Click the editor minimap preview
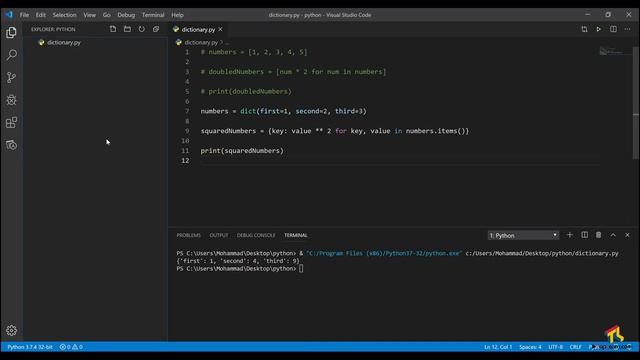The width and height of the screenshot is (640, 360). click(x=616, y=52)
